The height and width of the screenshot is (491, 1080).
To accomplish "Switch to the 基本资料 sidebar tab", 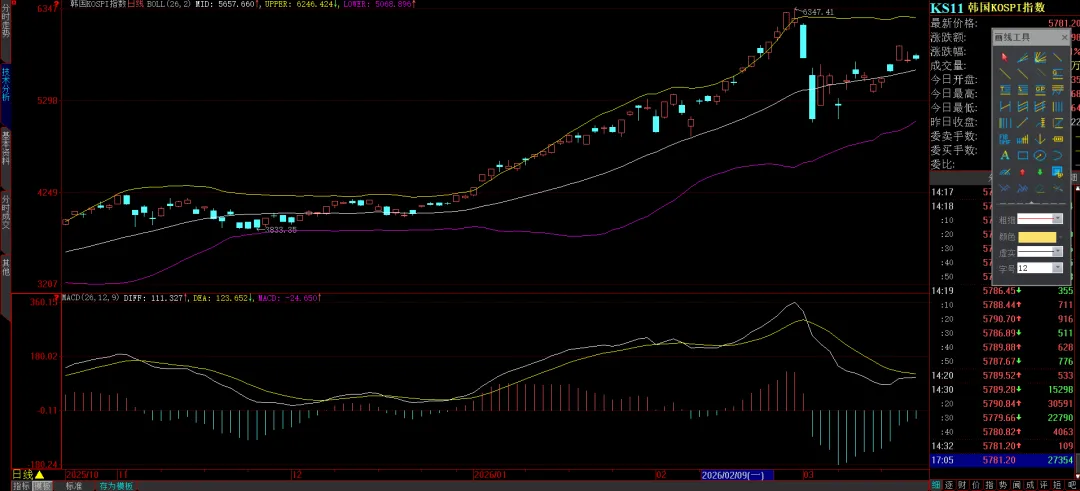I will [6, 147].
